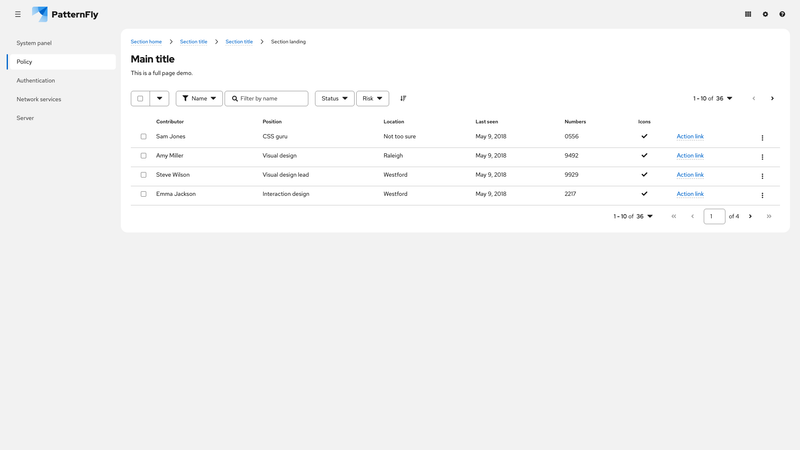
Task: Click Action link in Amy Miller row
Action: click(x=690, y=156)
